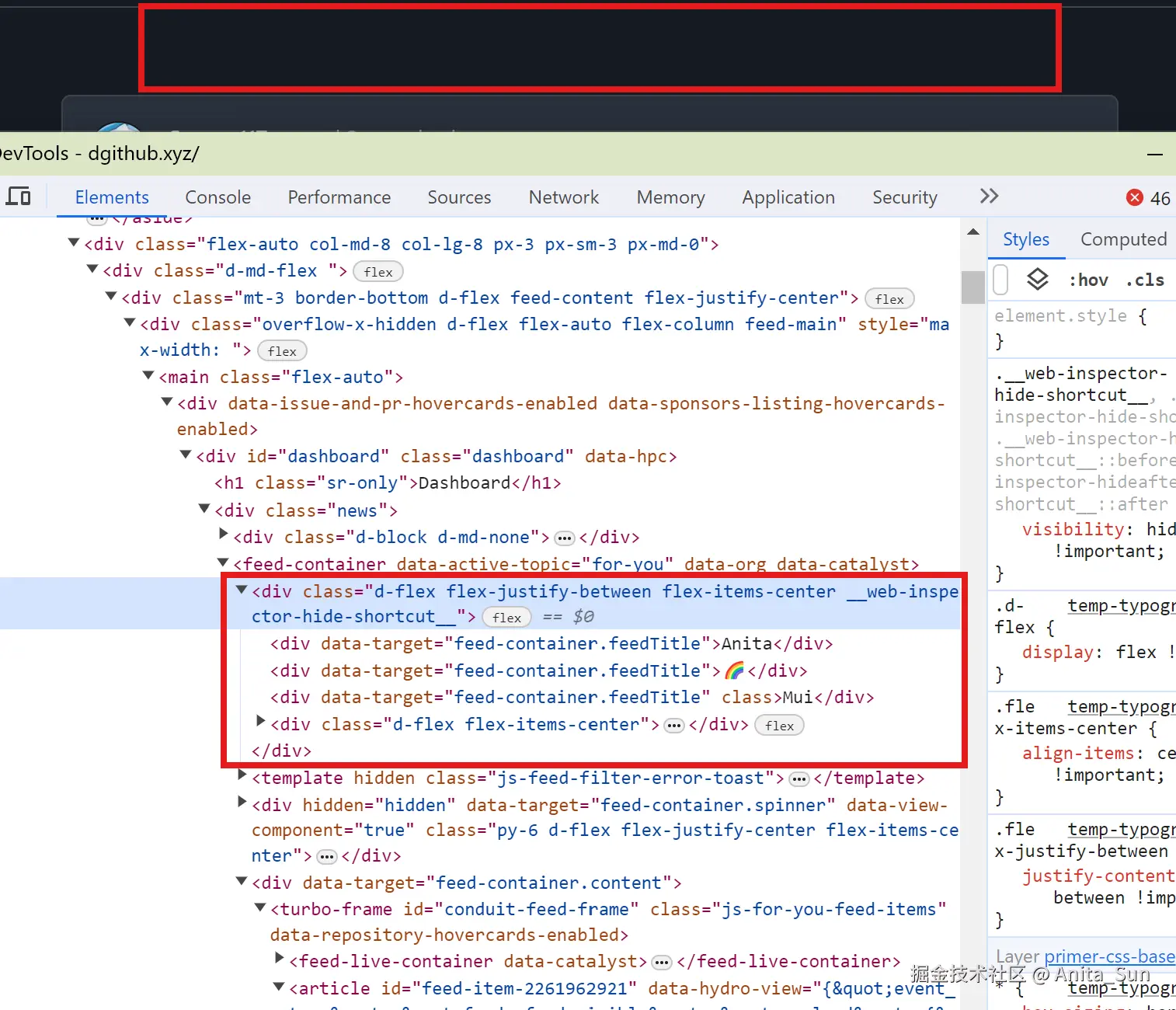Switch to the Sources tab
The height and width of the screenshot is (1010, 1176).
pos(459,197)
